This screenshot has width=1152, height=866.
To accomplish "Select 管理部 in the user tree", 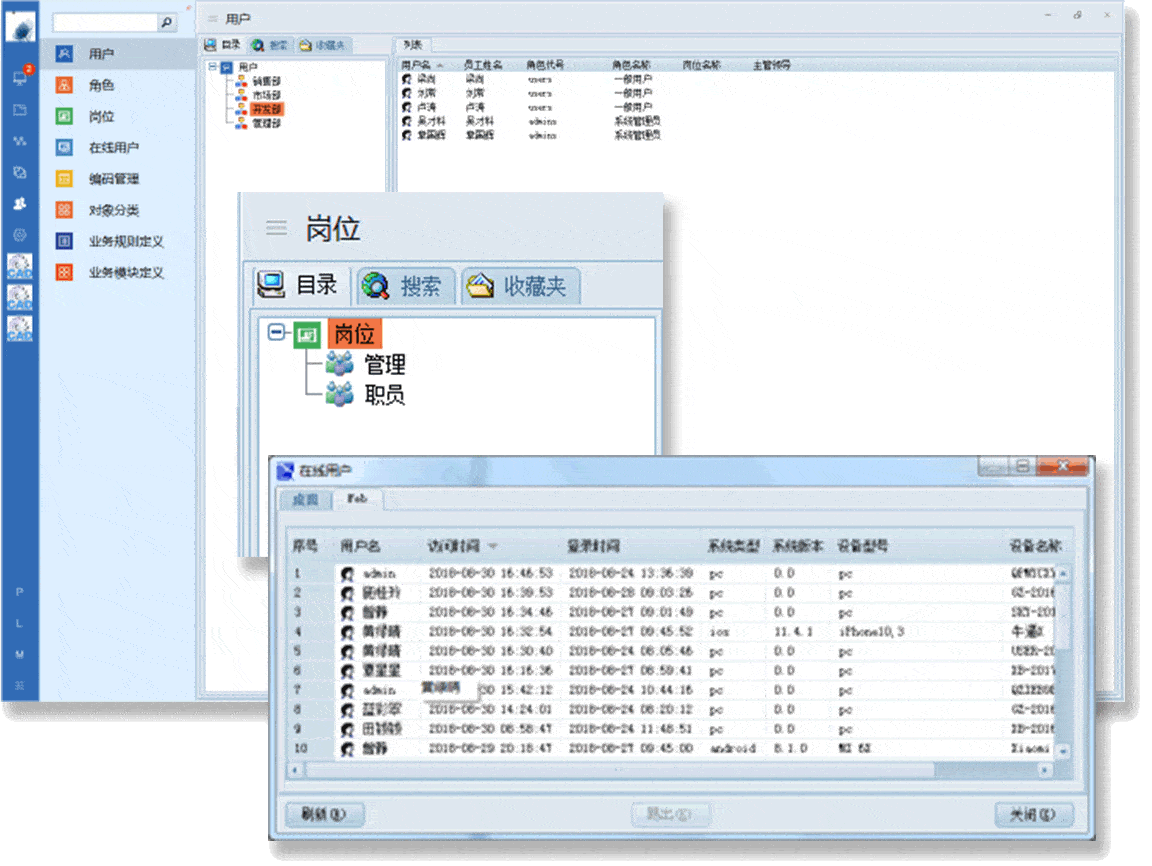I will pos(266,123).
